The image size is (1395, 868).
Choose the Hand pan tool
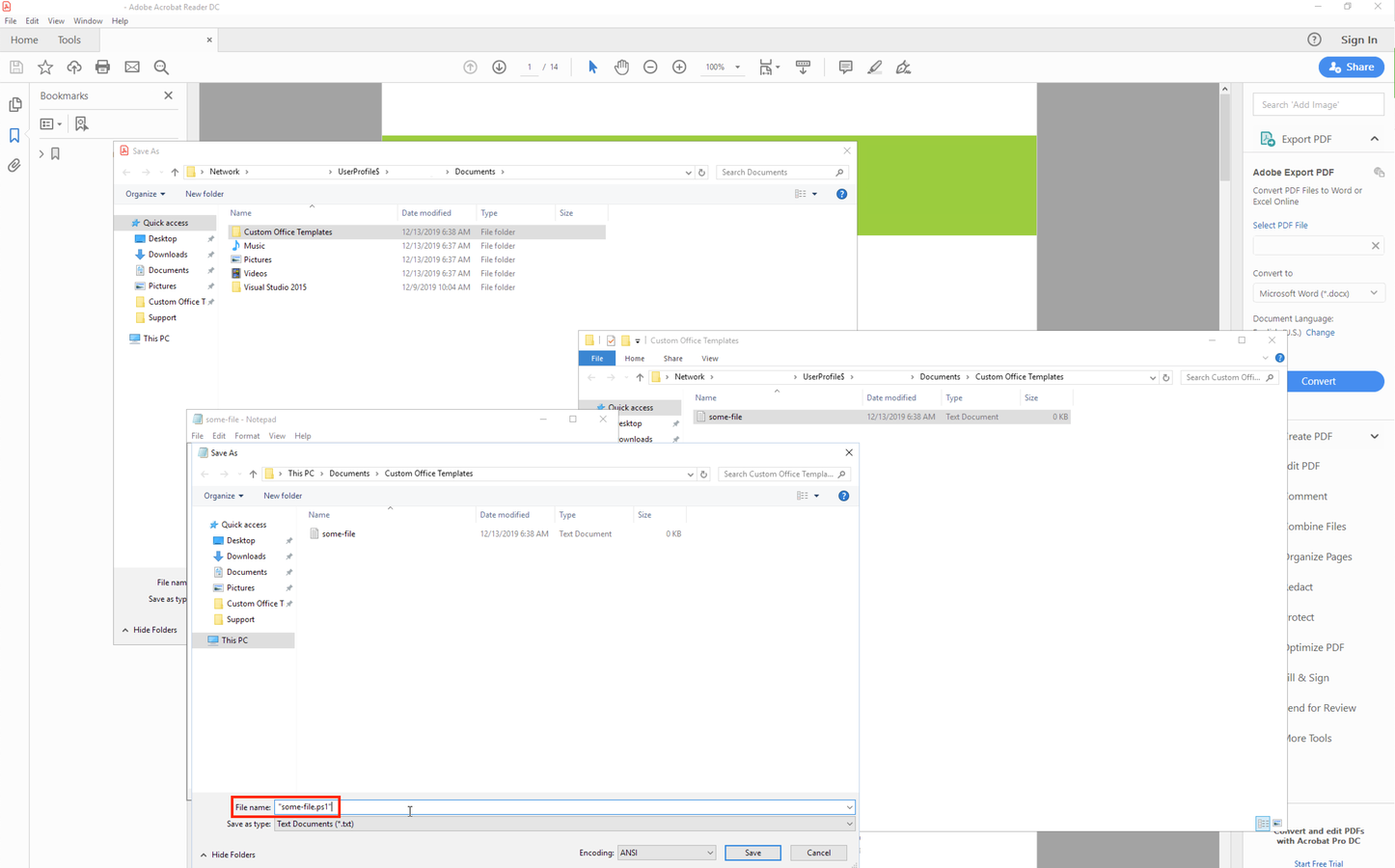coord(621,67)
